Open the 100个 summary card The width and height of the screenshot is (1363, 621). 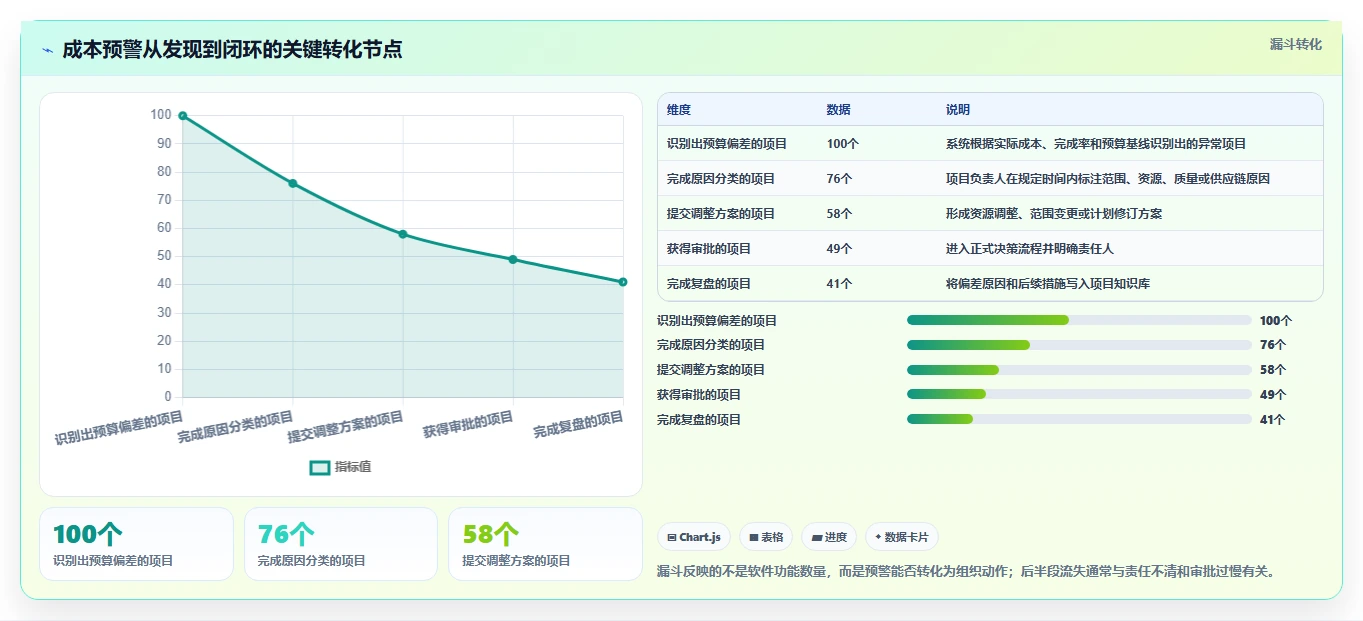click(136, 544)
